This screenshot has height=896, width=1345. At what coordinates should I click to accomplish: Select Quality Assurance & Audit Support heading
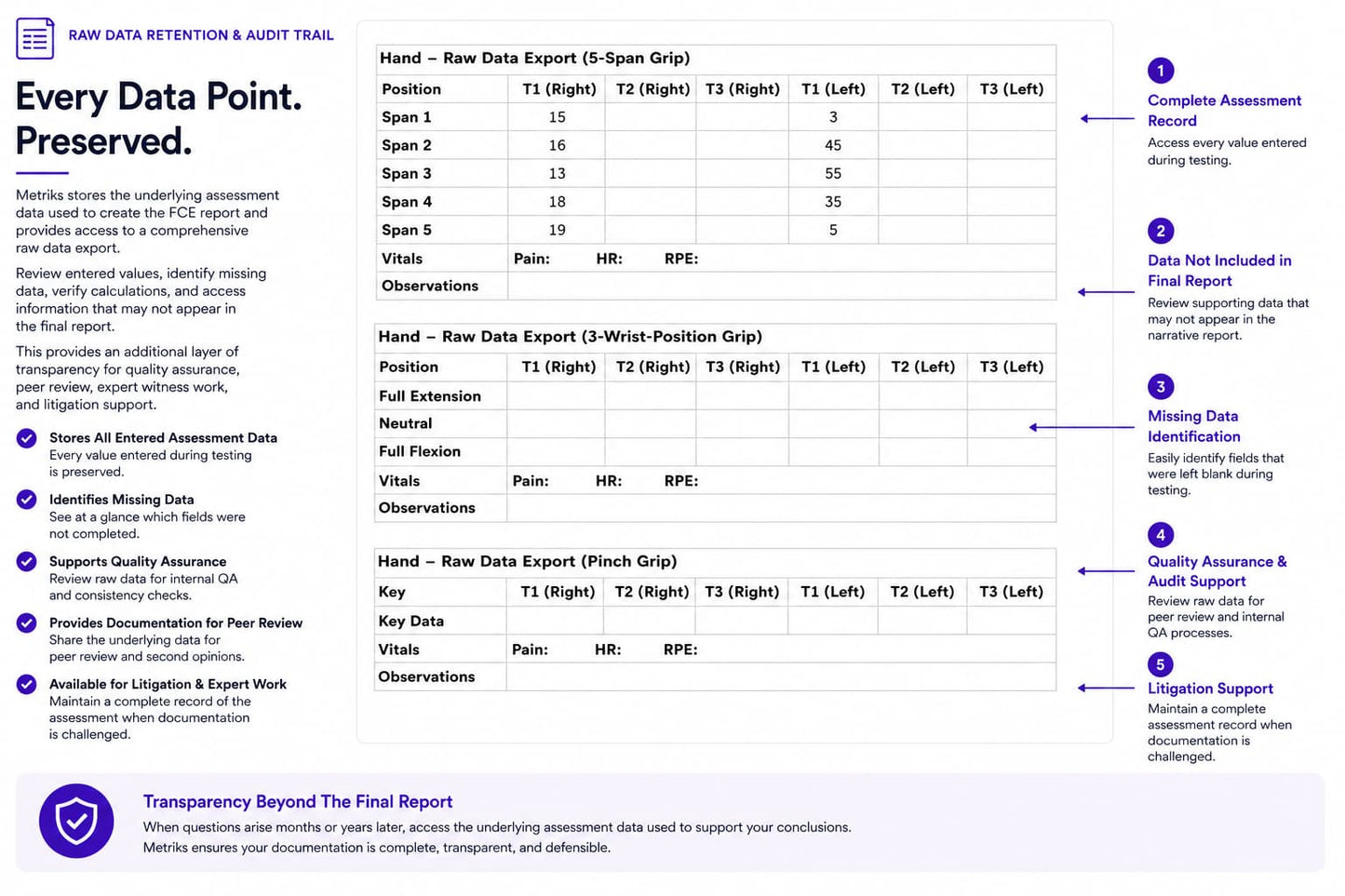click(x=1217, y=571)
